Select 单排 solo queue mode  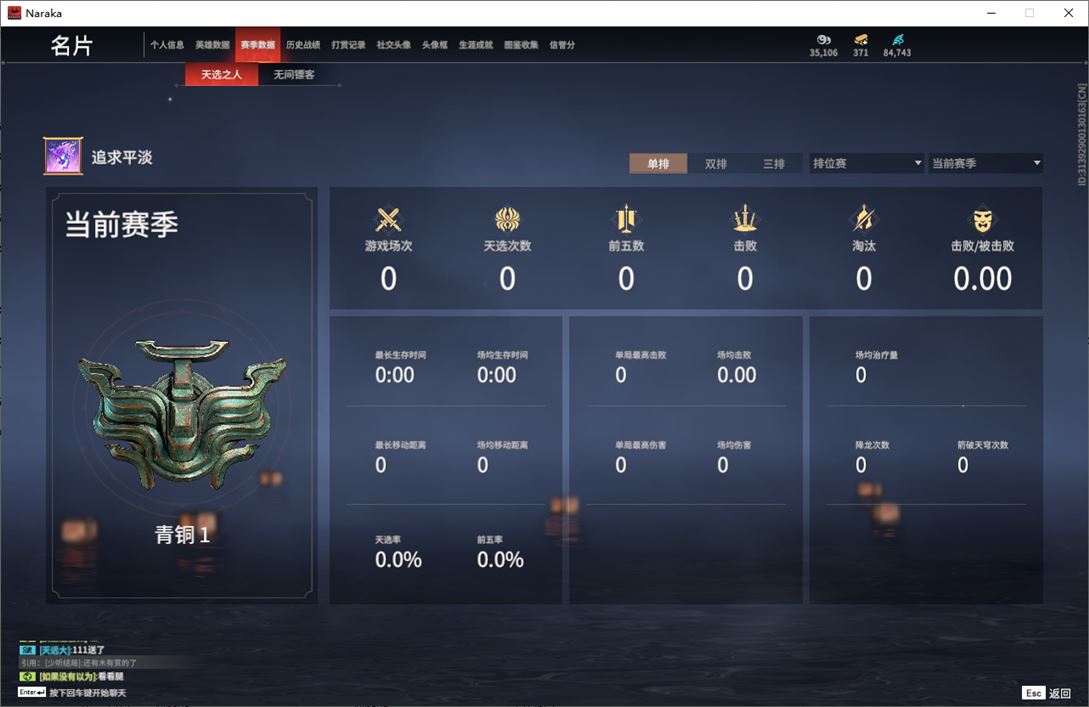click(658, 163)
